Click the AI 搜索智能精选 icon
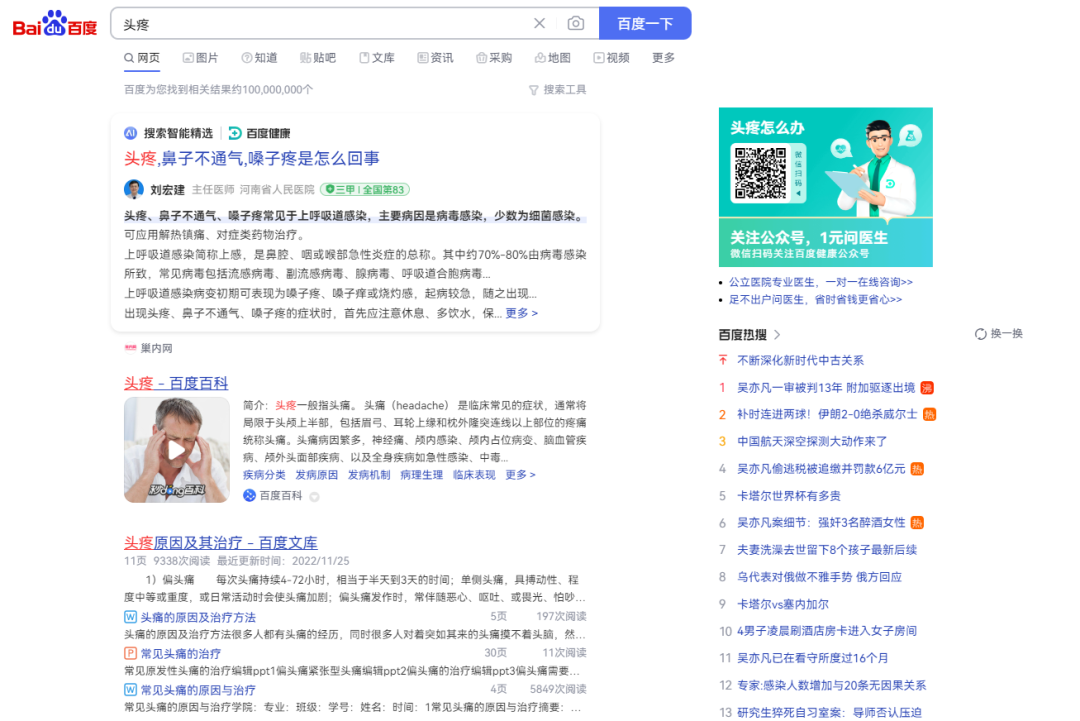Screen dimensions: 1080x721 click(x=130, y=132)
